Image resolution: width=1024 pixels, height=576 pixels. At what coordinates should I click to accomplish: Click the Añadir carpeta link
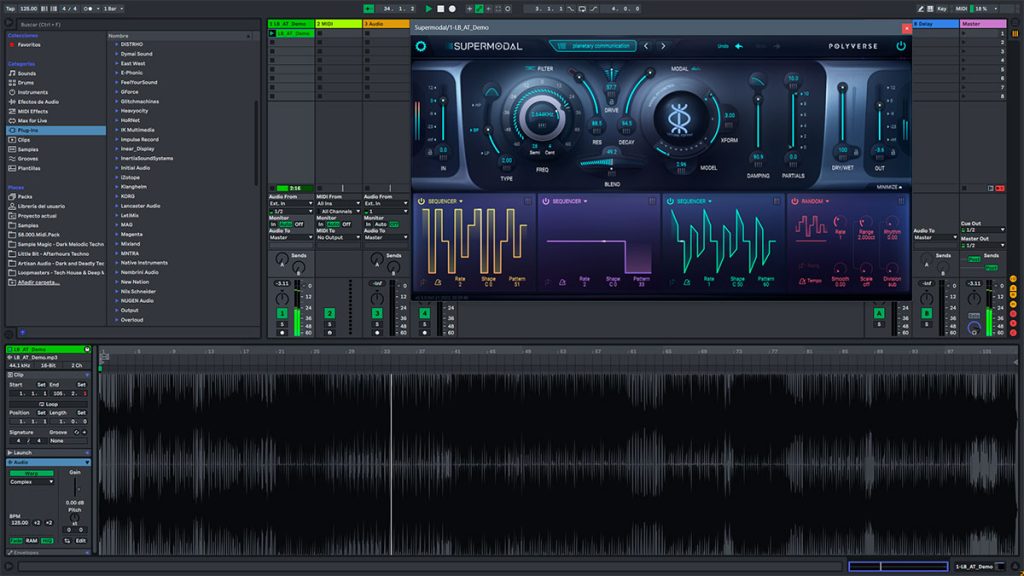click(x=39, y=283)
